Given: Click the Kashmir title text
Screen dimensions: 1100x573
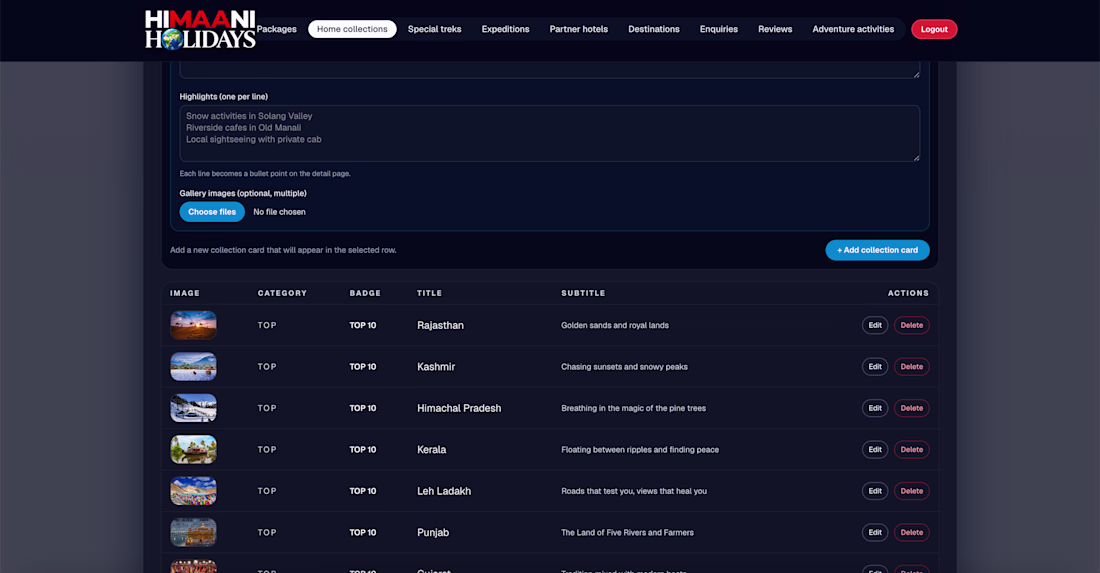Looking at the screenshot, I should (436, 367).
